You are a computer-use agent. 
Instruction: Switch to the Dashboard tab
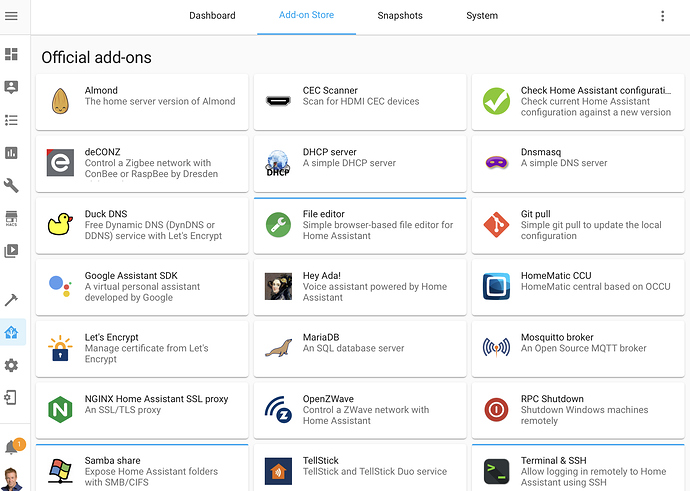coord(212,16)
